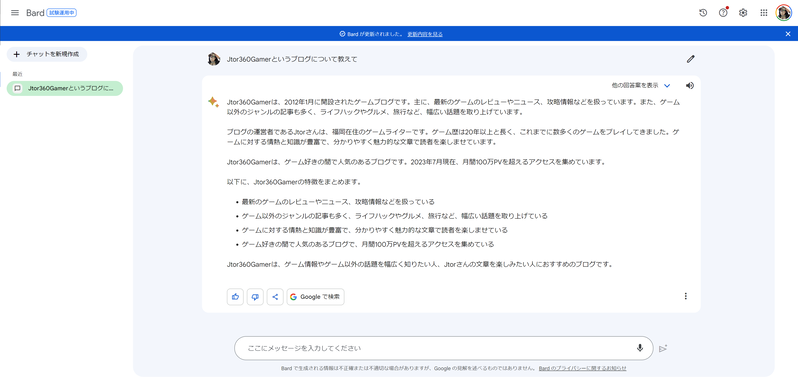Click the prompt text Jtor360Gamerというブログについて教えて
798x377 pixels.
(x=292, y=59)
